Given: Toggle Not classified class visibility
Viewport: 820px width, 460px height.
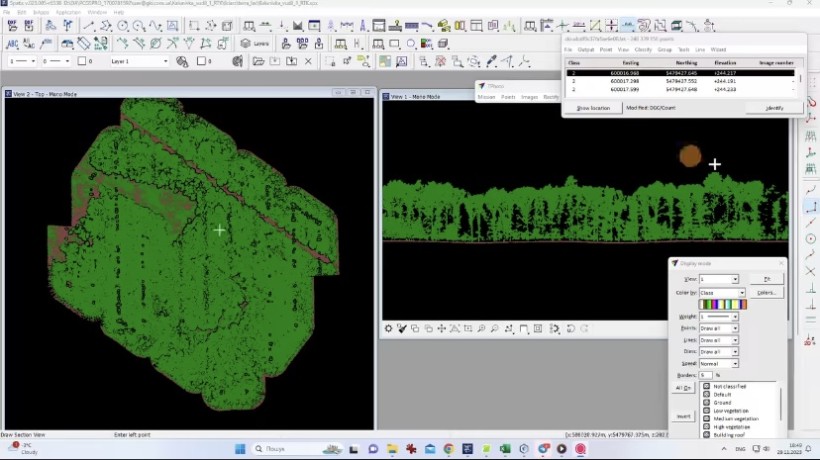Looking at the screenshot, I should point(706,386).
